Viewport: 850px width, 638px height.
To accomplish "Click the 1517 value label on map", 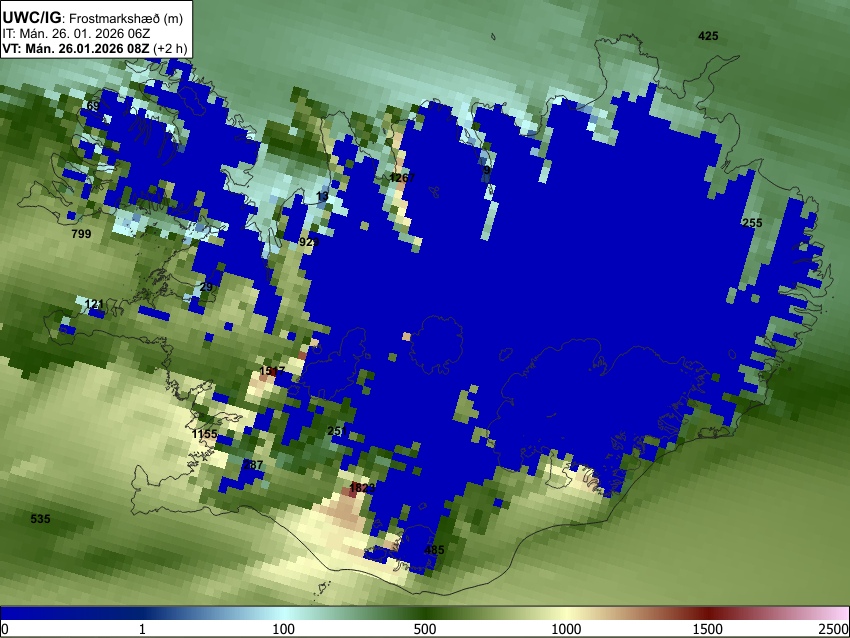I will pyautogui.click(x=272, y=371).
